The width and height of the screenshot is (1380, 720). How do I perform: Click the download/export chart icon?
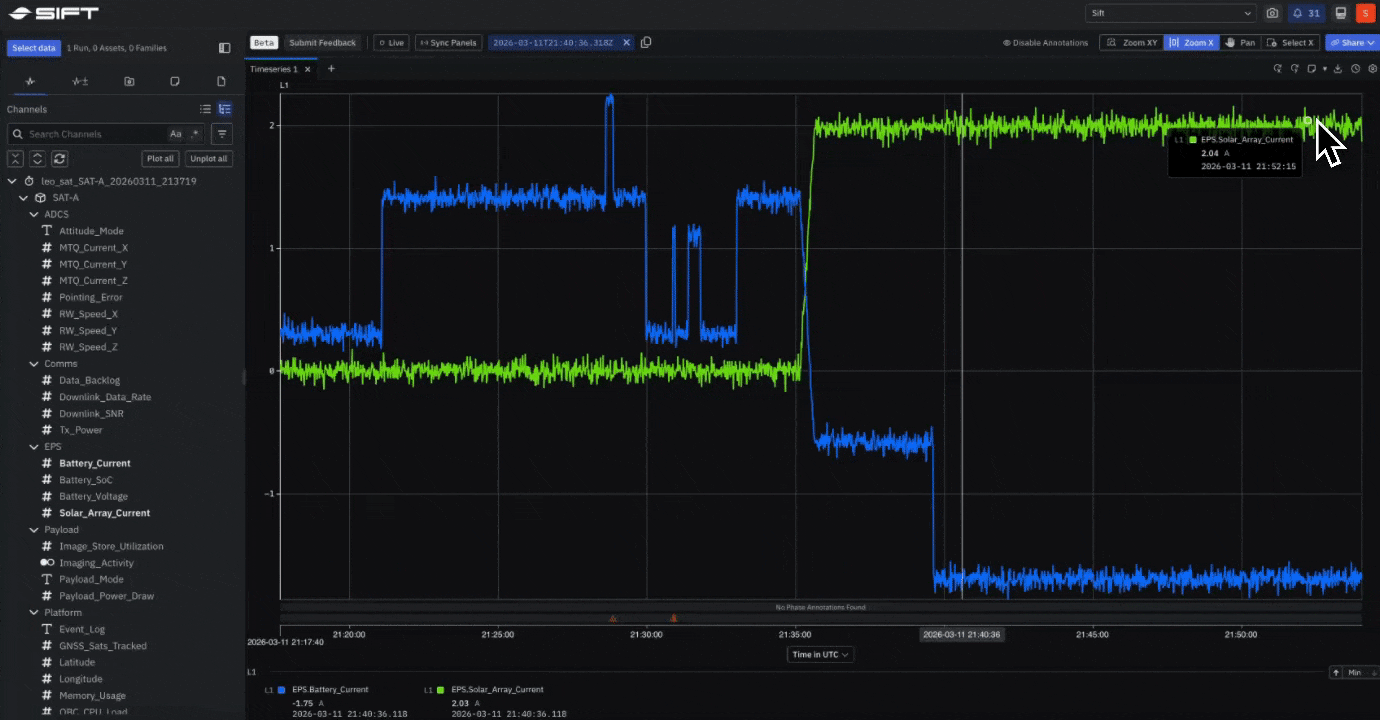[1338, 69]
